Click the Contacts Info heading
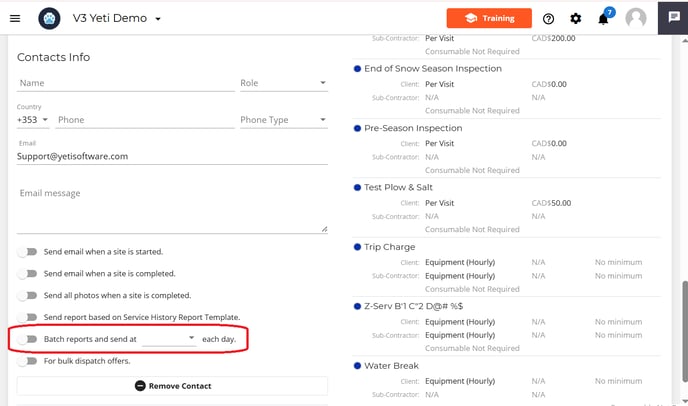Viewport: 688px width, 406px height. coord(54,57)
